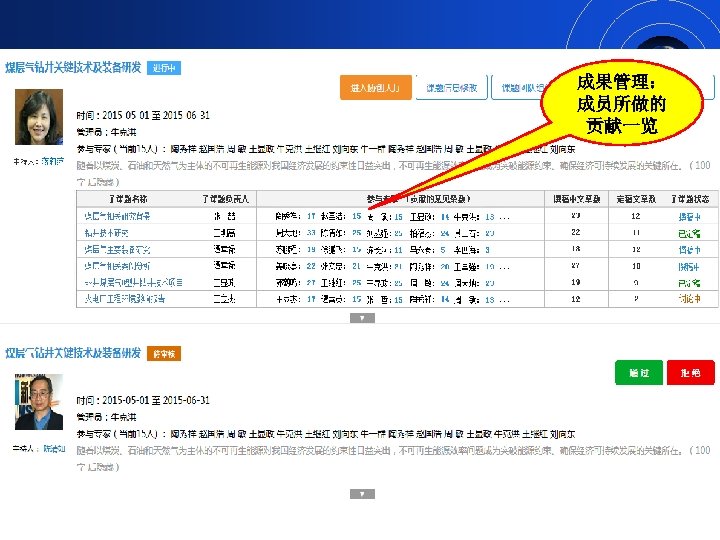The width and height of the screenshot is (720, 540).
Task: Show more contributors via last row ellipsis
Action: tap(504, 301)
